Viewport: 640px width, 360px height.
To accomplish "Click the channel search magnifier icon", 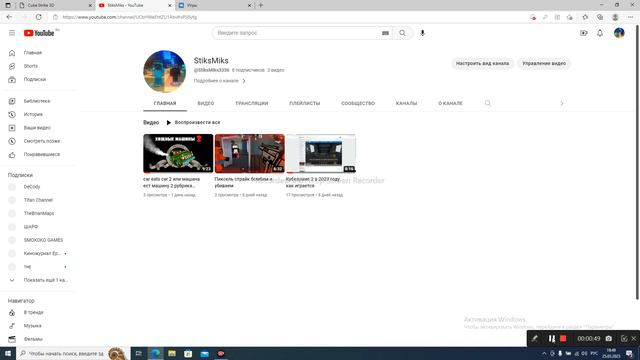I will coord(488,103).
